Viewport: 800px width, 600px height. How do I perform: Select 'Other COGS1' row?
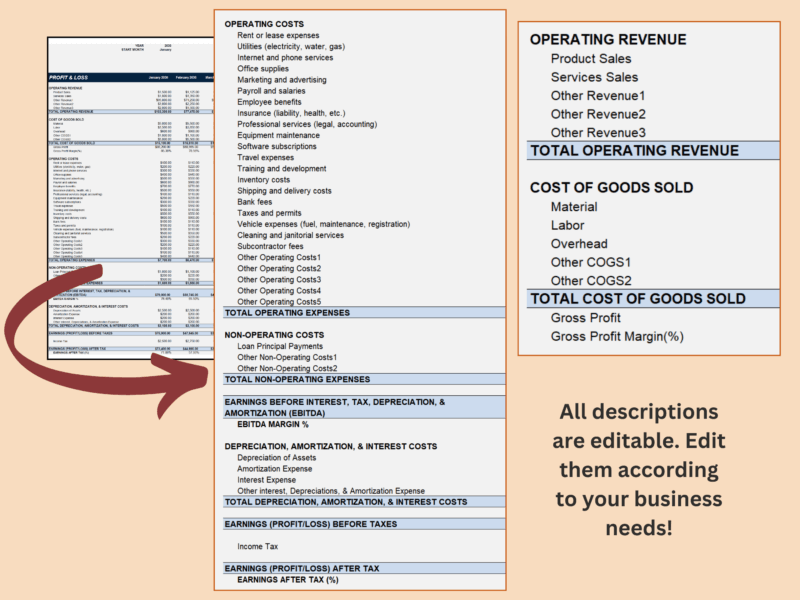[x=591, y=262]
